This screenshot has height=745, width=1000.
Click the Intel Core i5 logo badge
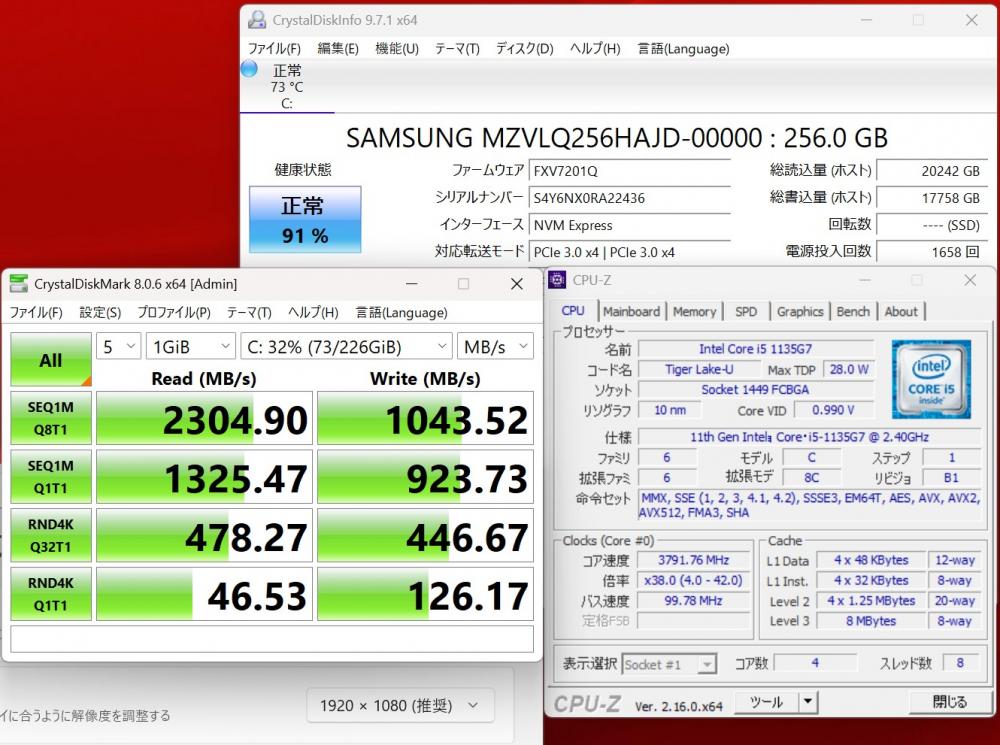932,380
